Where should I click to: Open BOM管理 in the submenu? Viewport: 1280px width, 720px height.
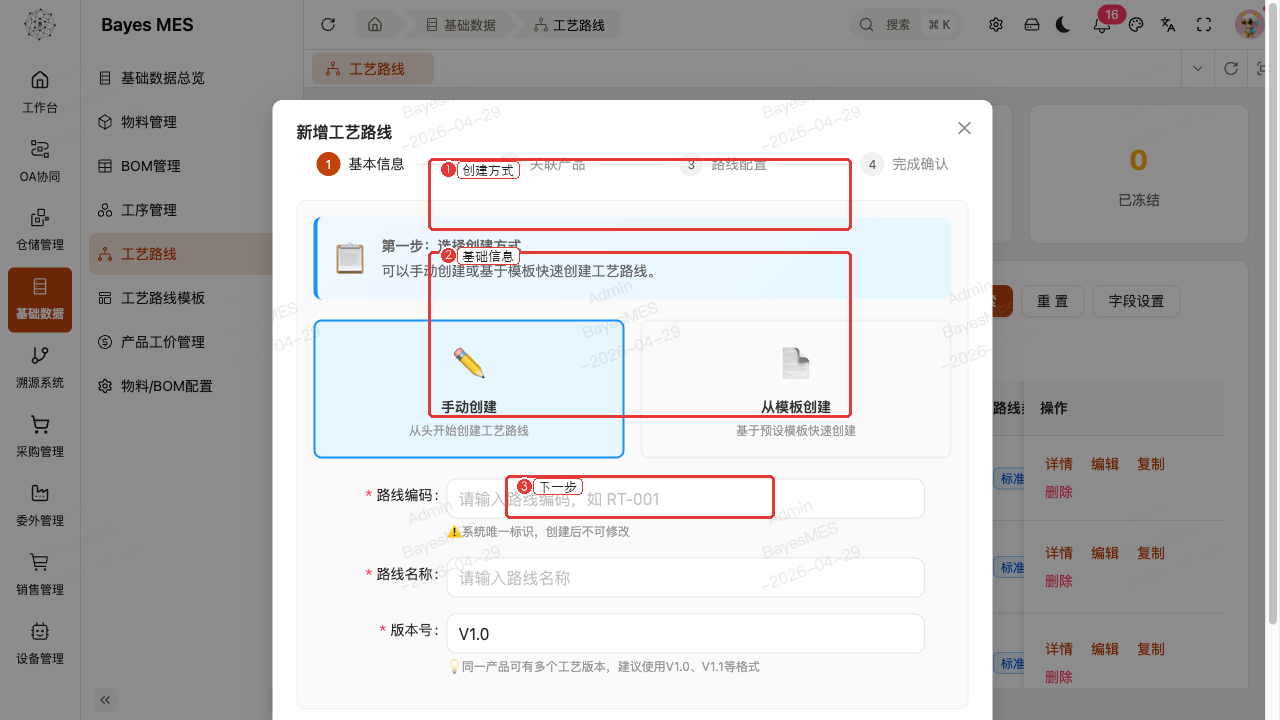click(x=180, y=166)
